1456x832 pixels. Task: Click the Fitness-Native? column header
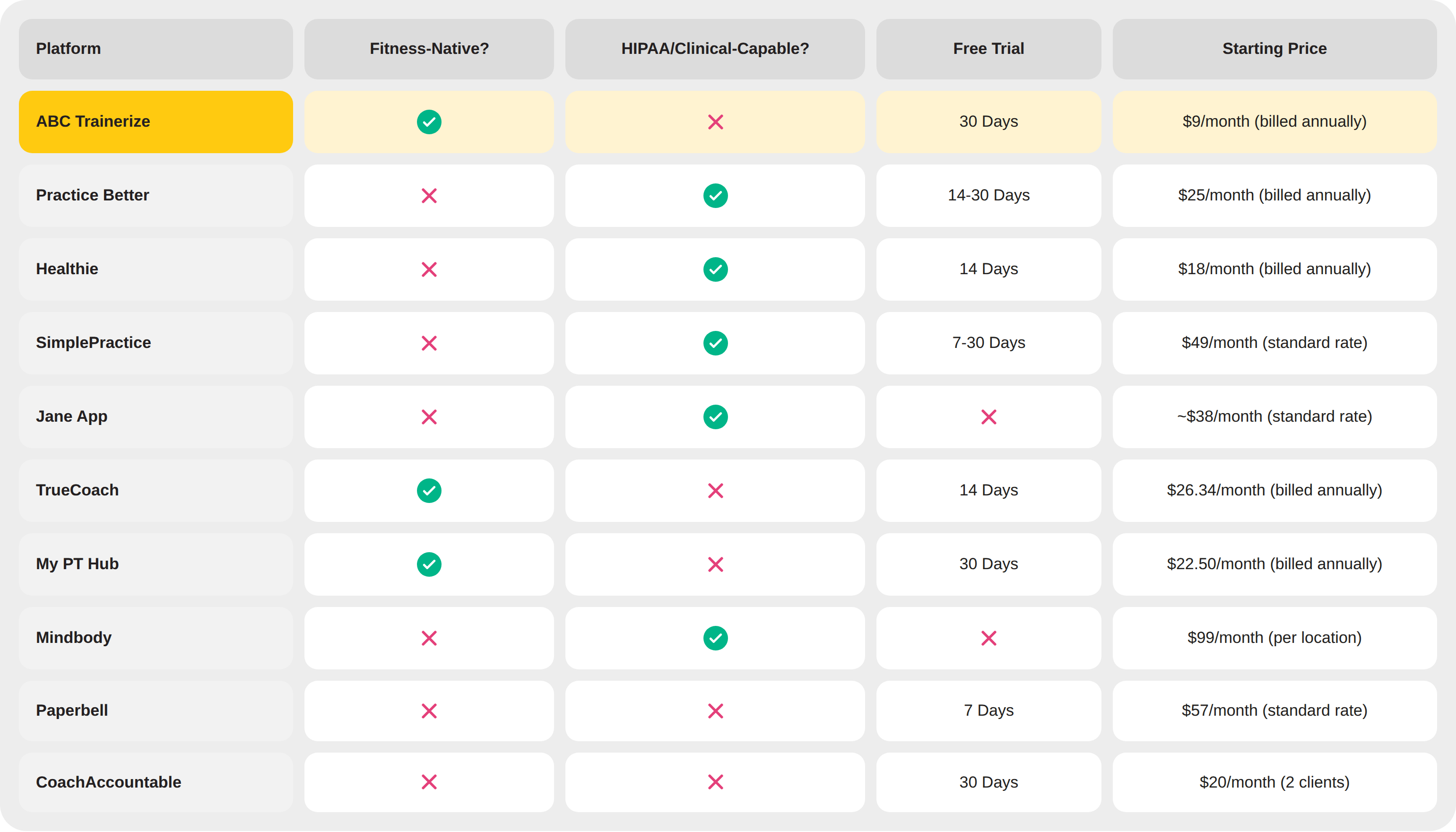click(x=429, y=49)
